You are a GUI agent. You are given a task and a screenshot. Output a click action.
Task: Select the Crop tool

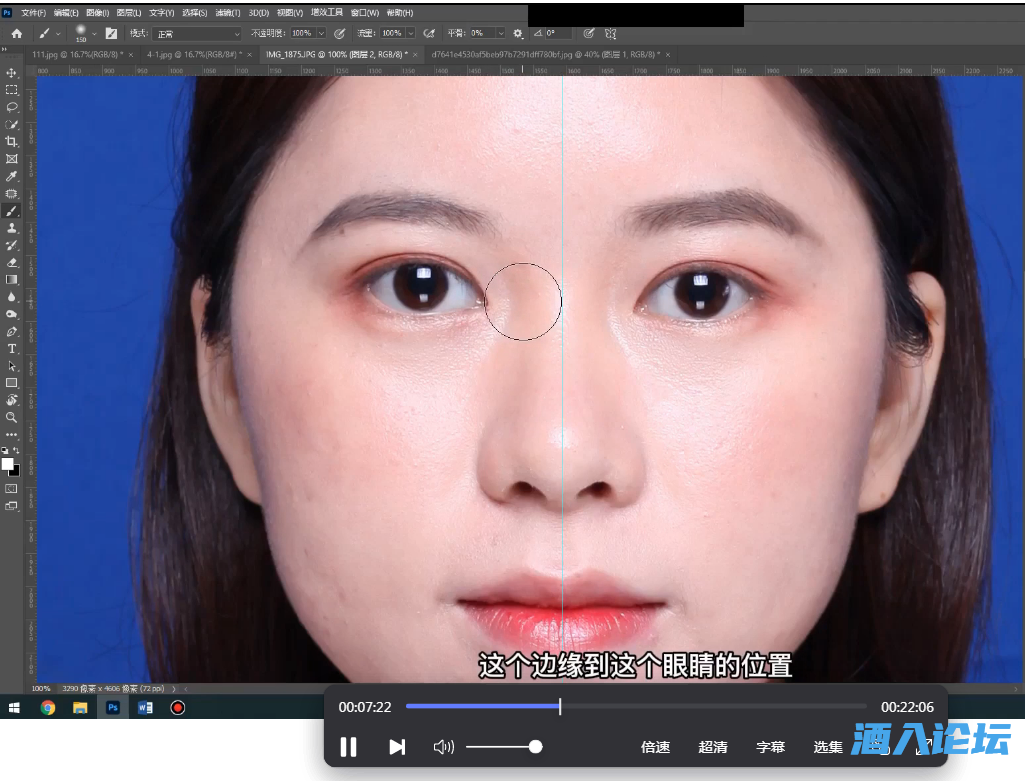[x=12, y=142]
